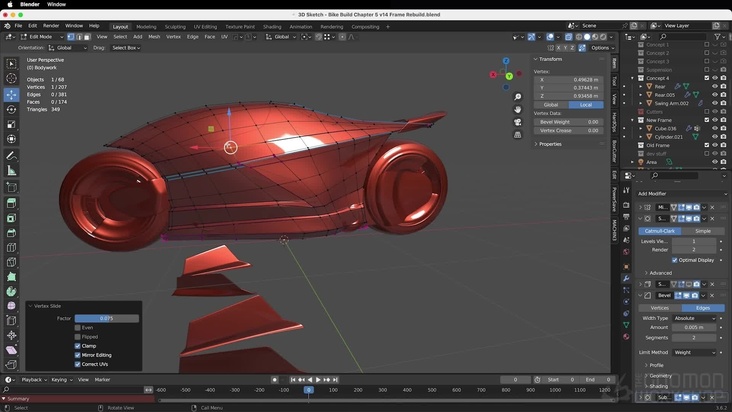The width and height of the screenshot is (732, 412).
Task: Choose the Annotate tool
Action: [12, 156]
